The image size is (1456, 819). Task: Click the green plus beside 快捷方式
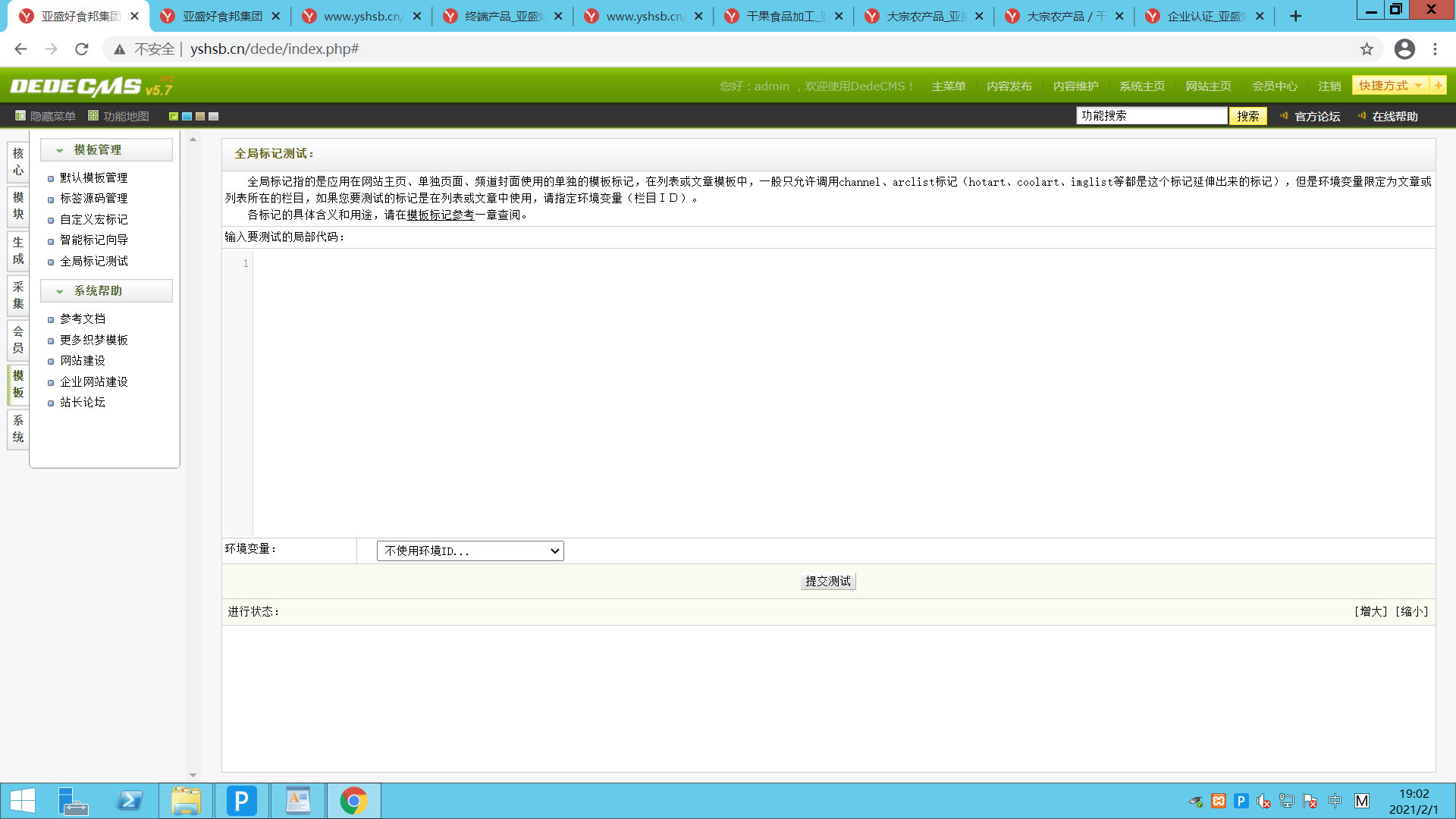point(1439,85)
